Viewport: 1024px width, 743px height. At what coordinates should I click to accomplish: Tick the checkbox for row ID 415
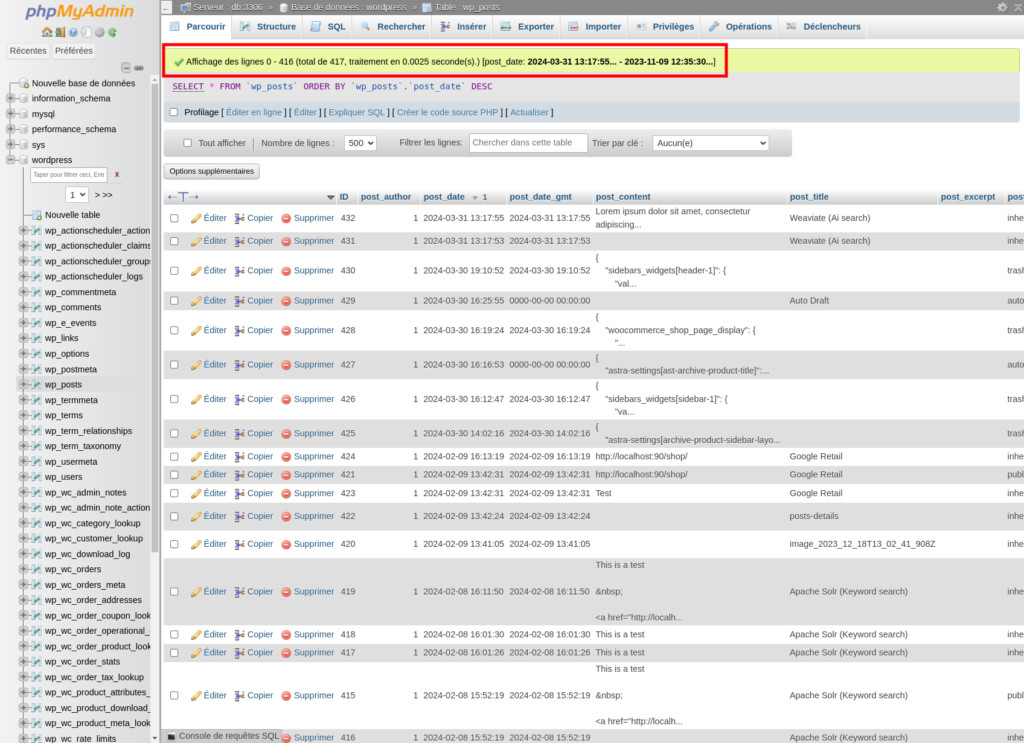(x=174, y=695)
